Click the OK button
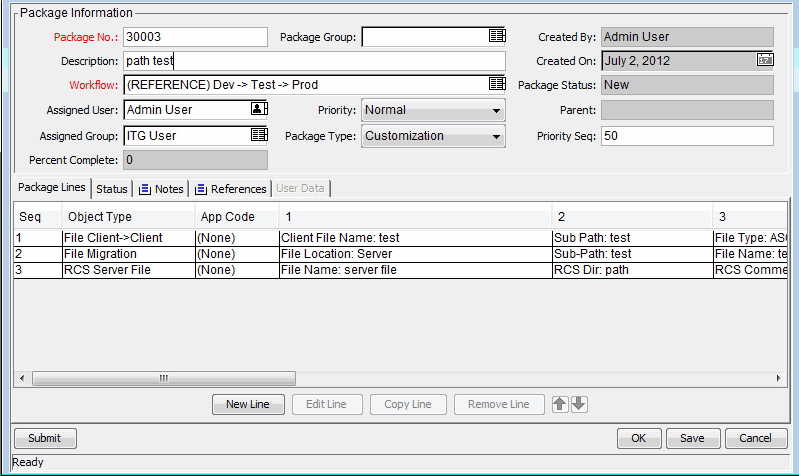This screenshot has height=476, width=799. coord(638,438)
